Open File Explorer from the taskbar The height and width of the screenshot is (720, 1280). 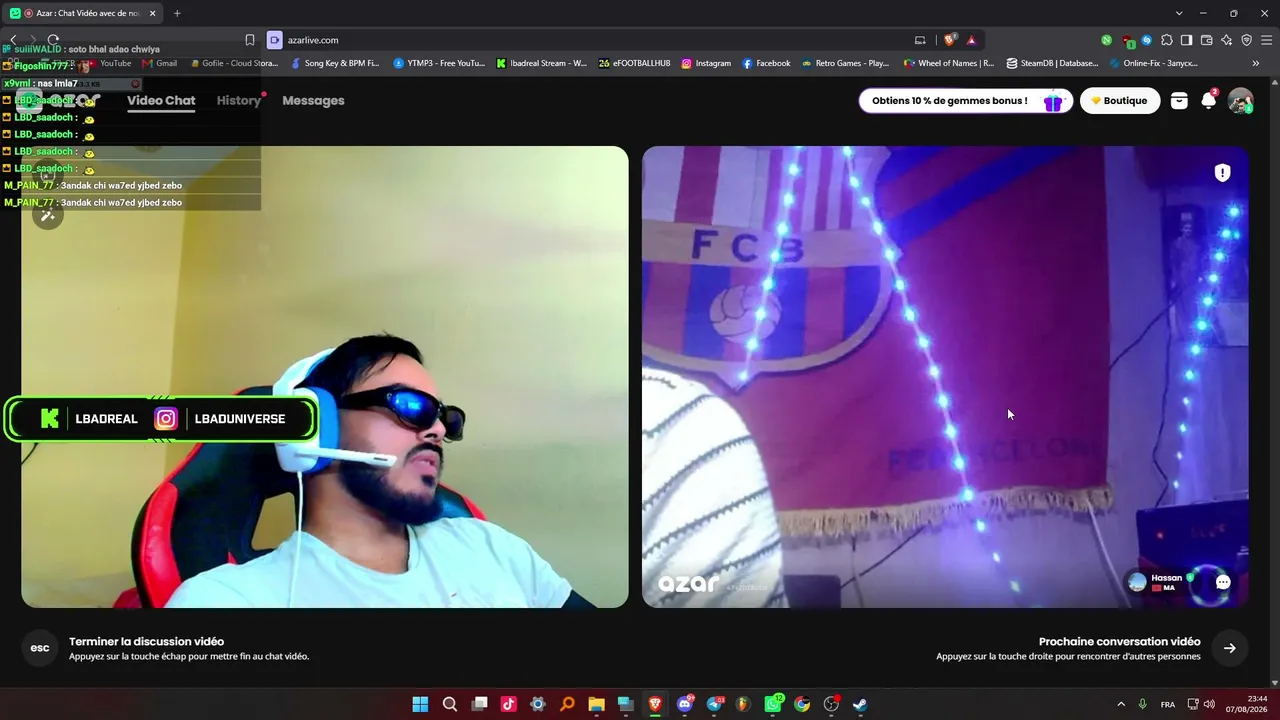(596, 704)
